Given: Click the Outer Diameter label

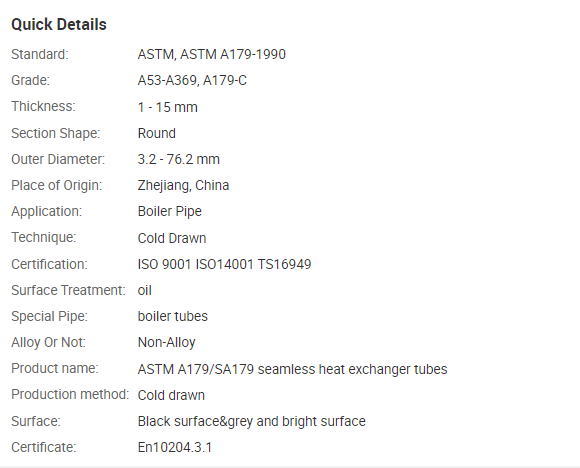Looking at the screenshot, I should pyautogui.click(x=58, y=159).
